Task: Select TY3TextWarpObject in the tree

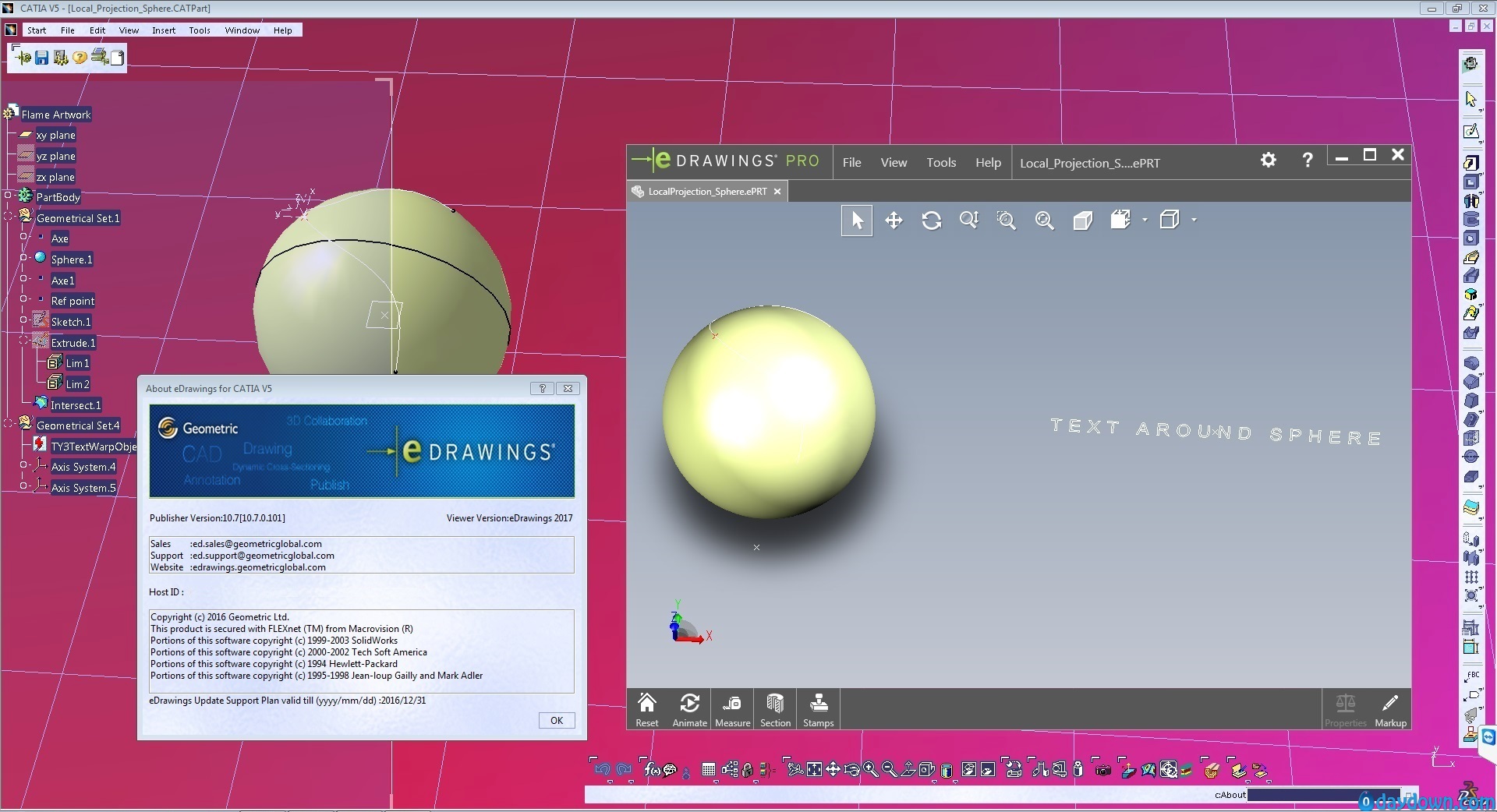Action: (x=94, y=447)
